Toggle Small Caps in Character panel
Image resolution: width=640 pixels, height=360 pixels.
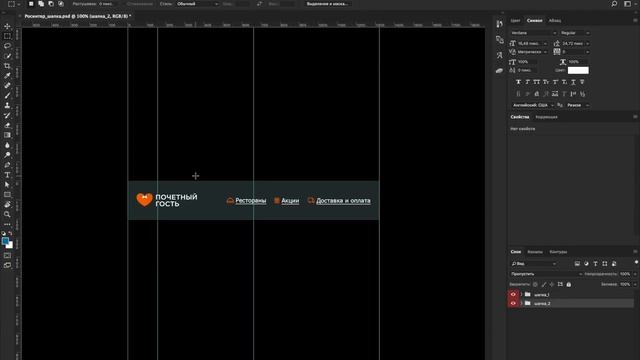click(546, 82)
